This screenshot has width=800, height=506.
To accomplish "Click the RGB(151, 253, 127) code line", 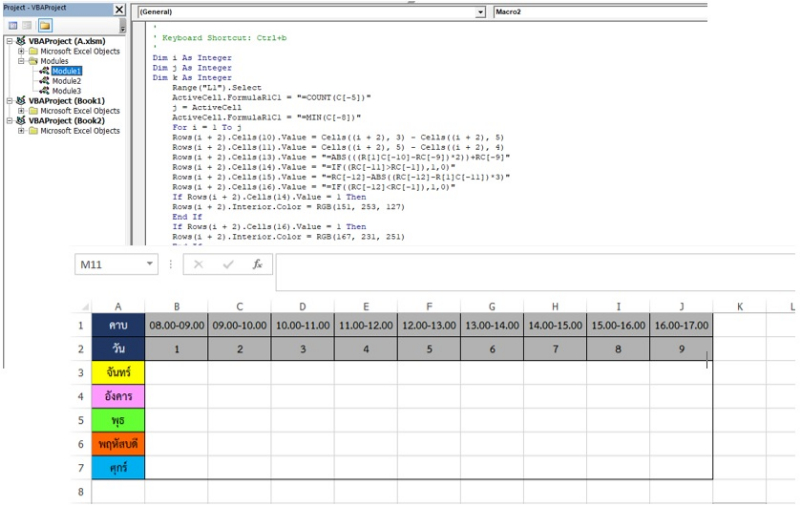I will tap(288, 207).
